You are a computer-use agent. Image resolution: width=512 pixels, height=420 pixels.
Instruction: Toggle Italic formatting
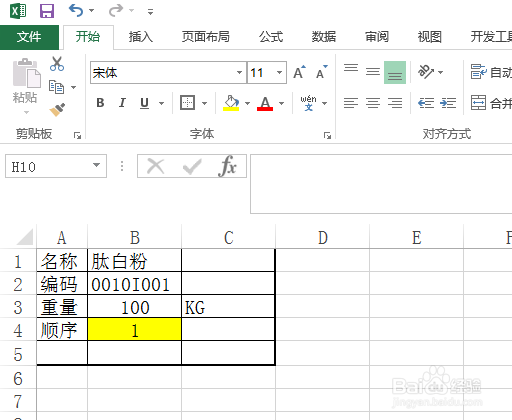pyautogui.click(x=122, y=103)
